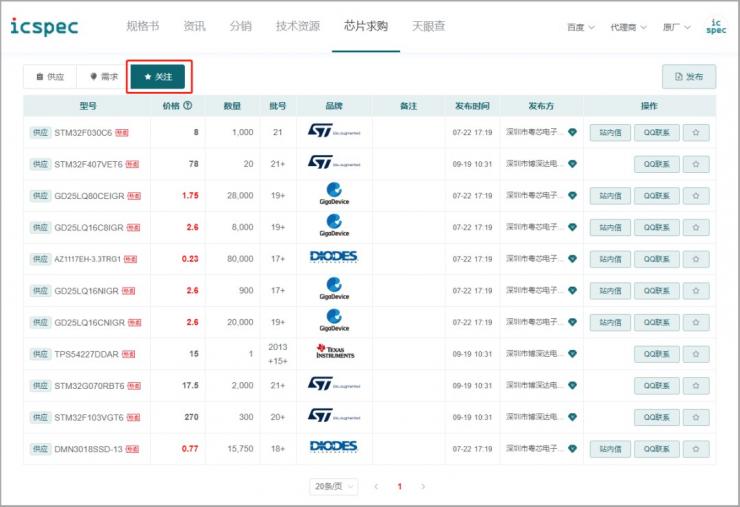This screenshot has width=740, height=507.
Task: Go to next page arrow in pagination
Action: coord(423,486)
